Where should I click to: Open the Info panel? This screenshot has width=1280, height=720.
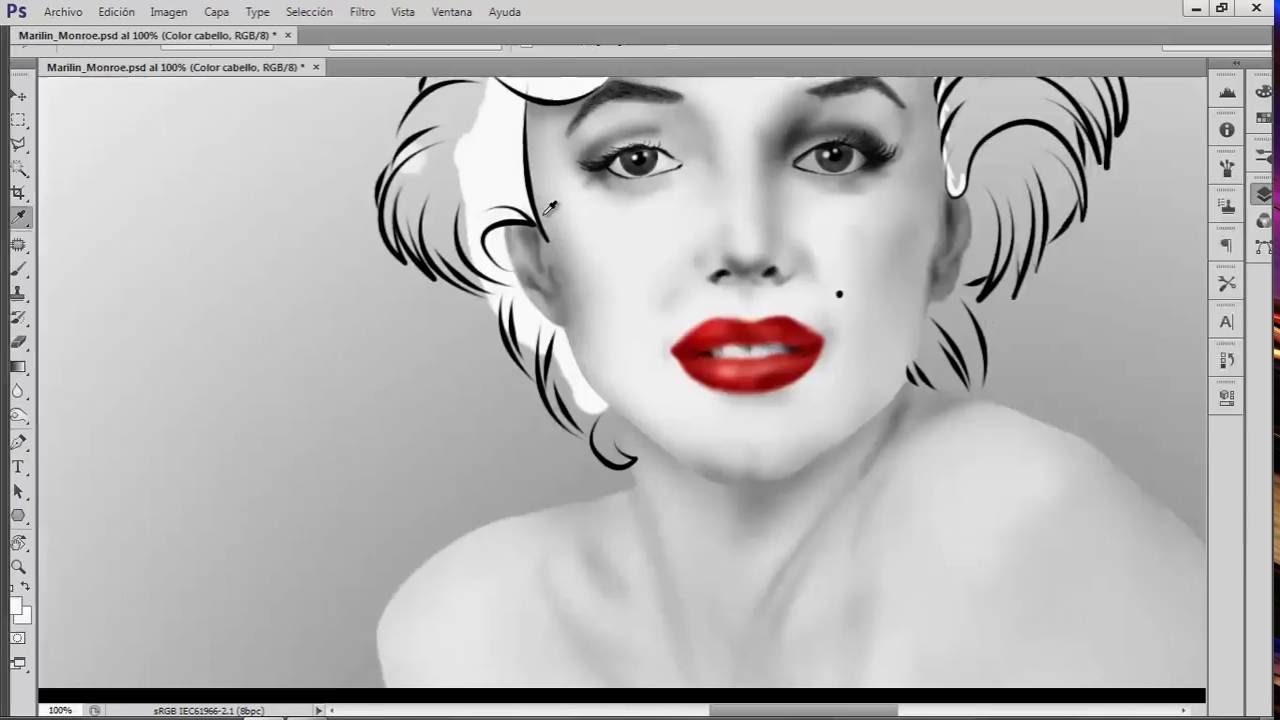pos(1227,130)
